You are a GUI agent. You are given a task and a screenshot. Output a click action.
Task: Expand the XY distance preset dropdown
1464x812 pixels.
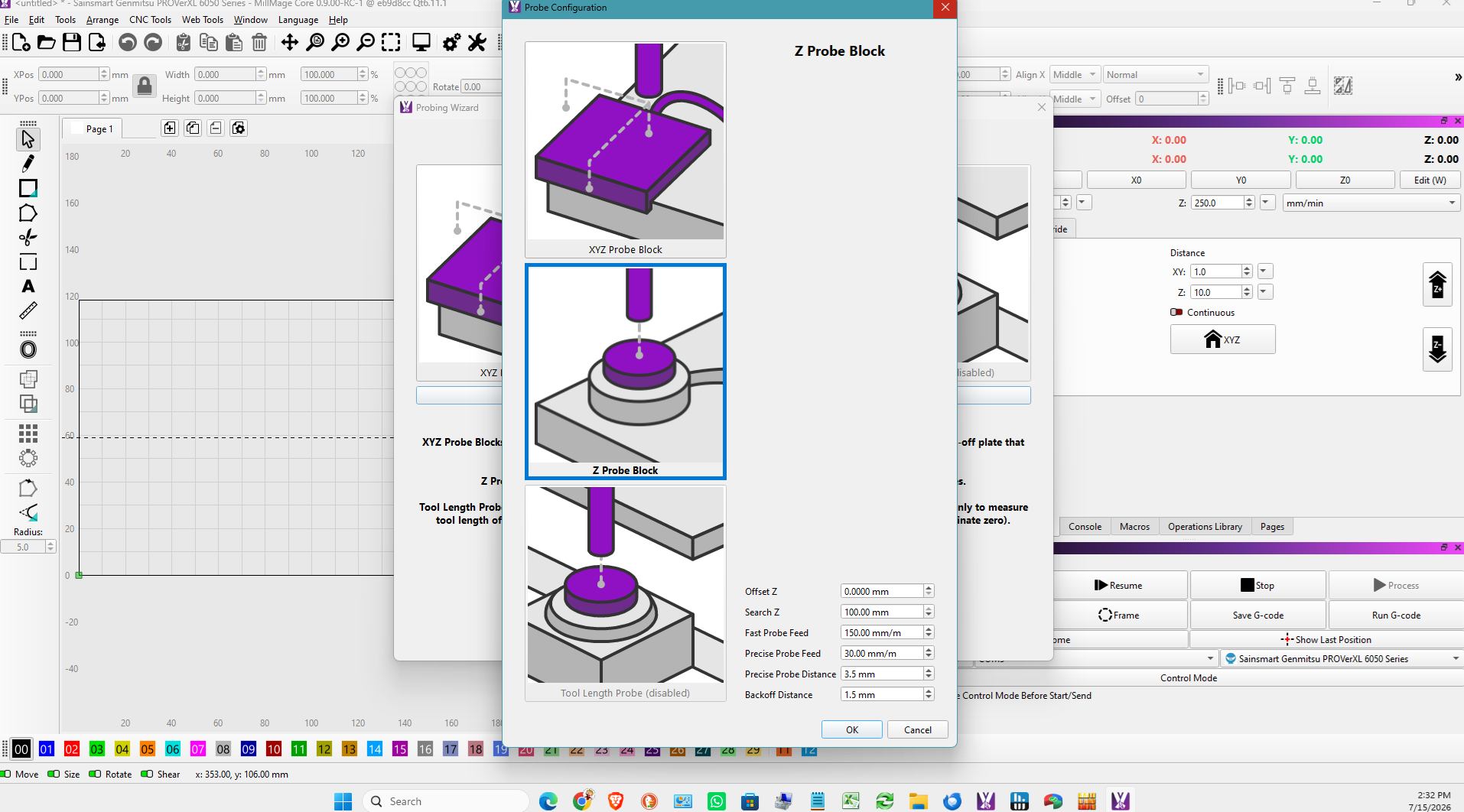tap(1265, 271)
